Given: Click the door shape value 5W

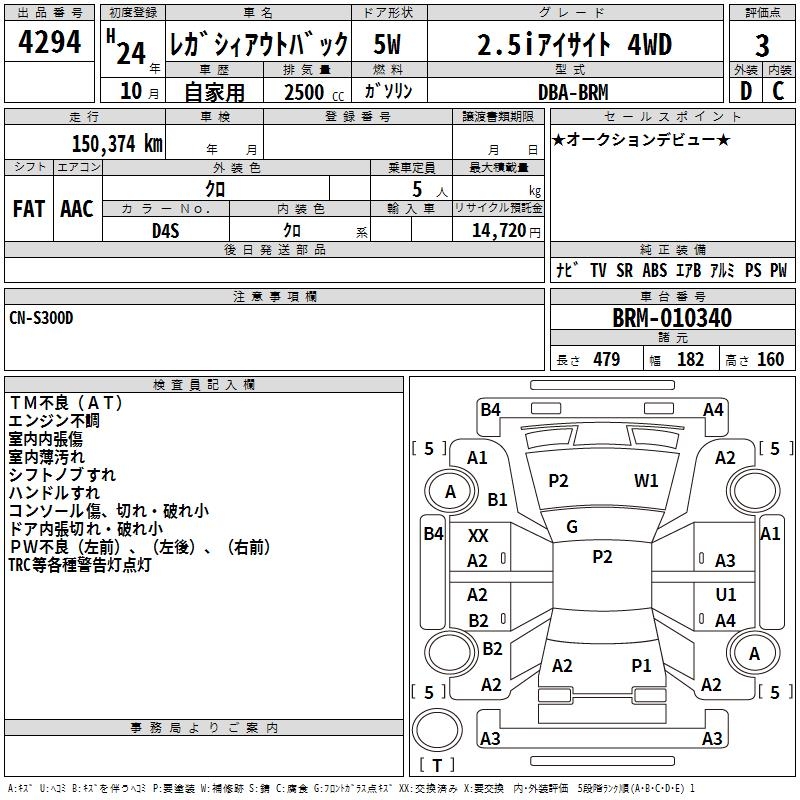Looking at the screenshot, I should (x=387, y=44).
